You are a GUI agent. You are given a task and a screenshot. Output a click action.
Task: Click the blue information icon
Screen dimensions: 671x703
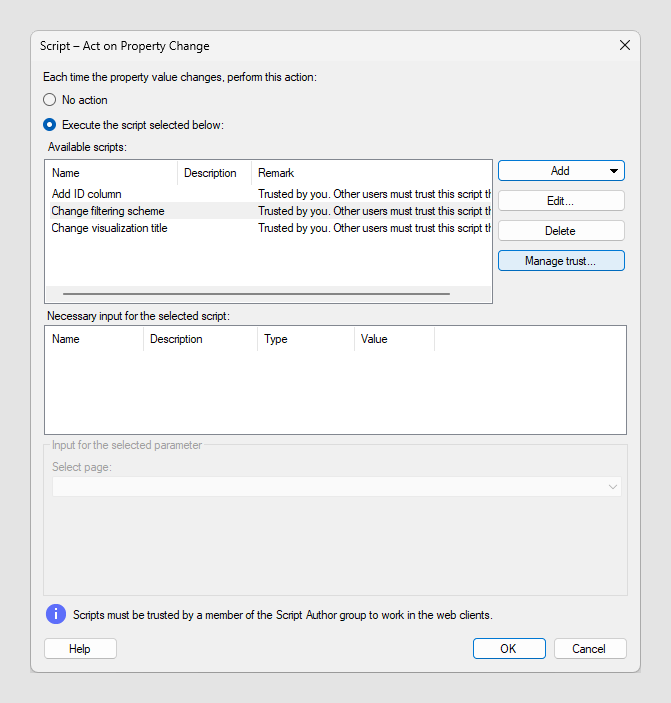[x=56, y=614]
